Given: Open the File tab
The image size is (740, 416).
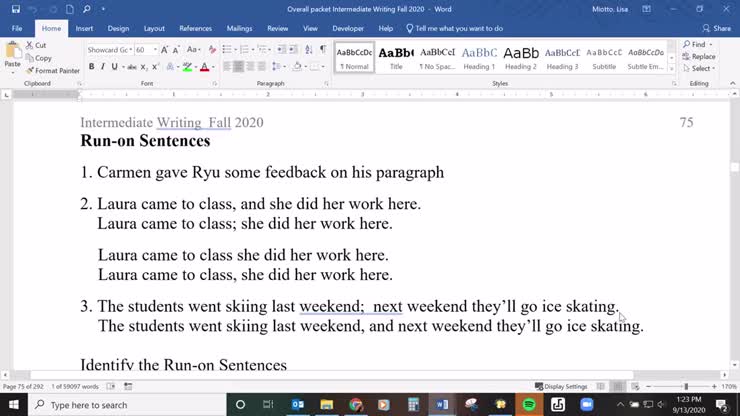Looking at the screenshot, I should pos(17,28).
